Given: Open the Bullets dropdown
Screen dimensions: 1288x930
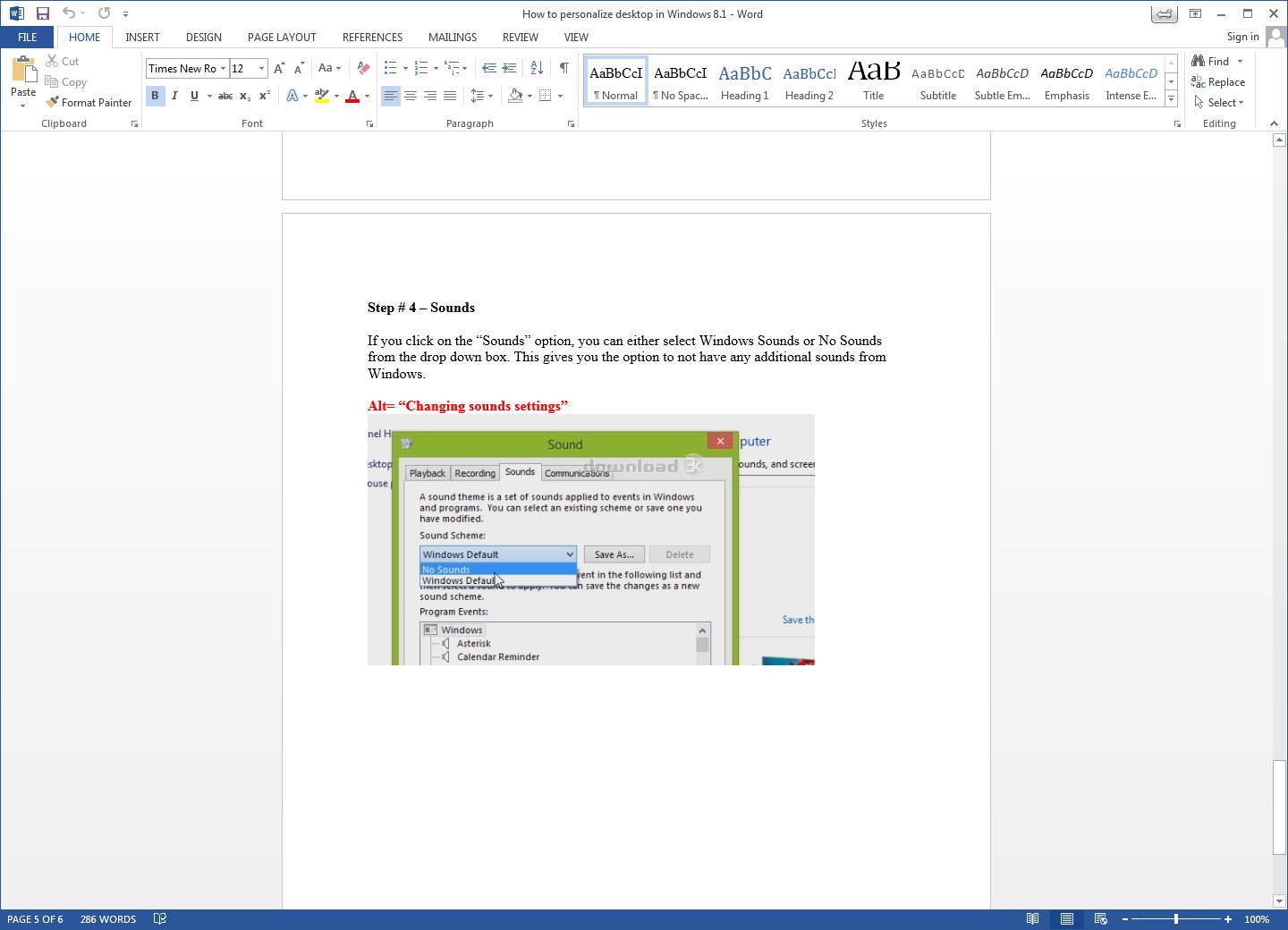Looking at the screenshot, I should coord(405,68).
